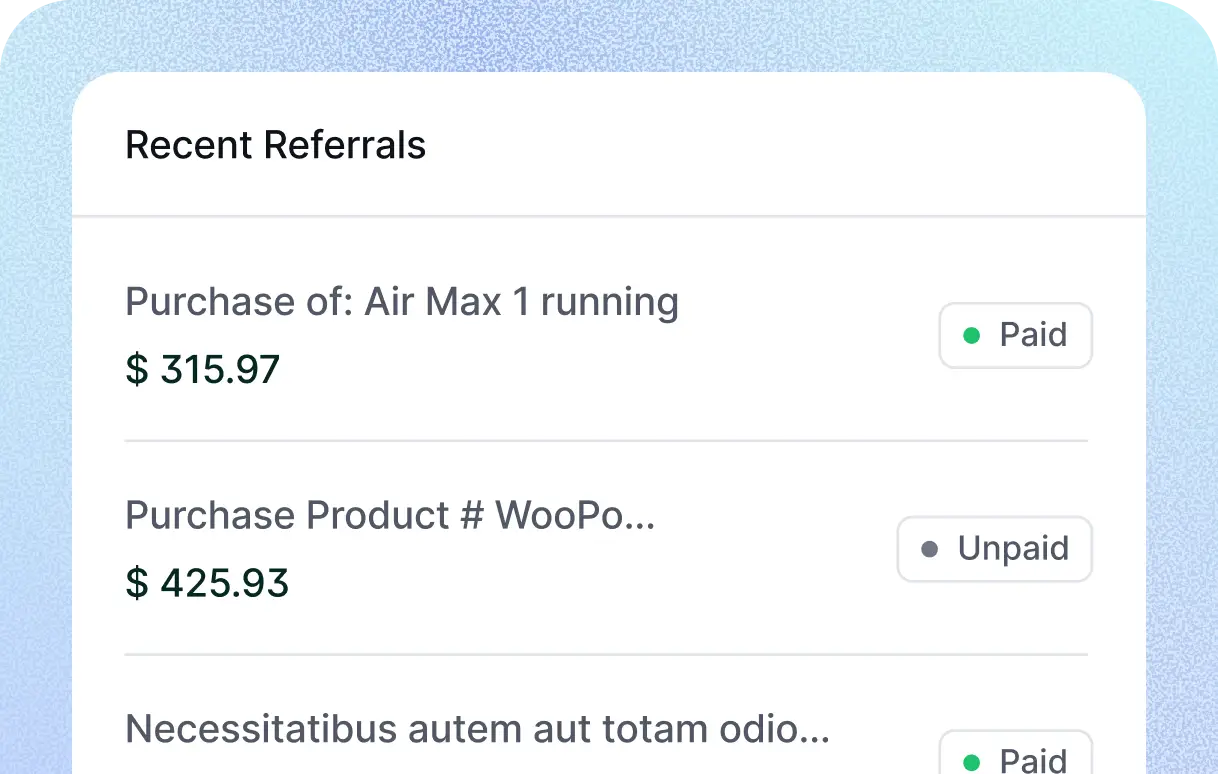The width and height of the screenshot is (1218, 774).
Task: Open the Purchase Product # WooPo referral
Action: pyautogui.click(x=389, y=515)
